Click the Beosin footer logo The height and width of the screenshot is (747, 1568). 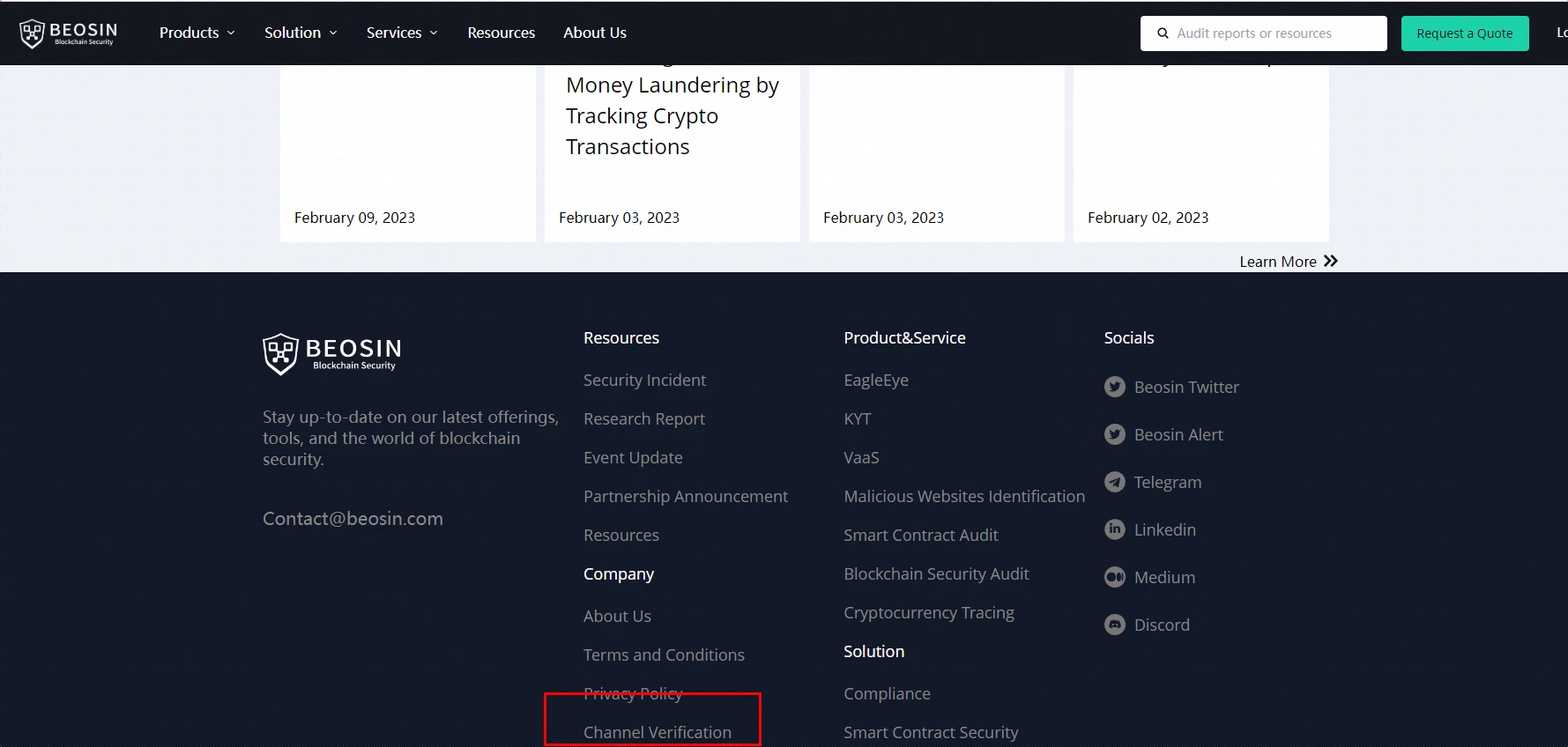point(332,354)
